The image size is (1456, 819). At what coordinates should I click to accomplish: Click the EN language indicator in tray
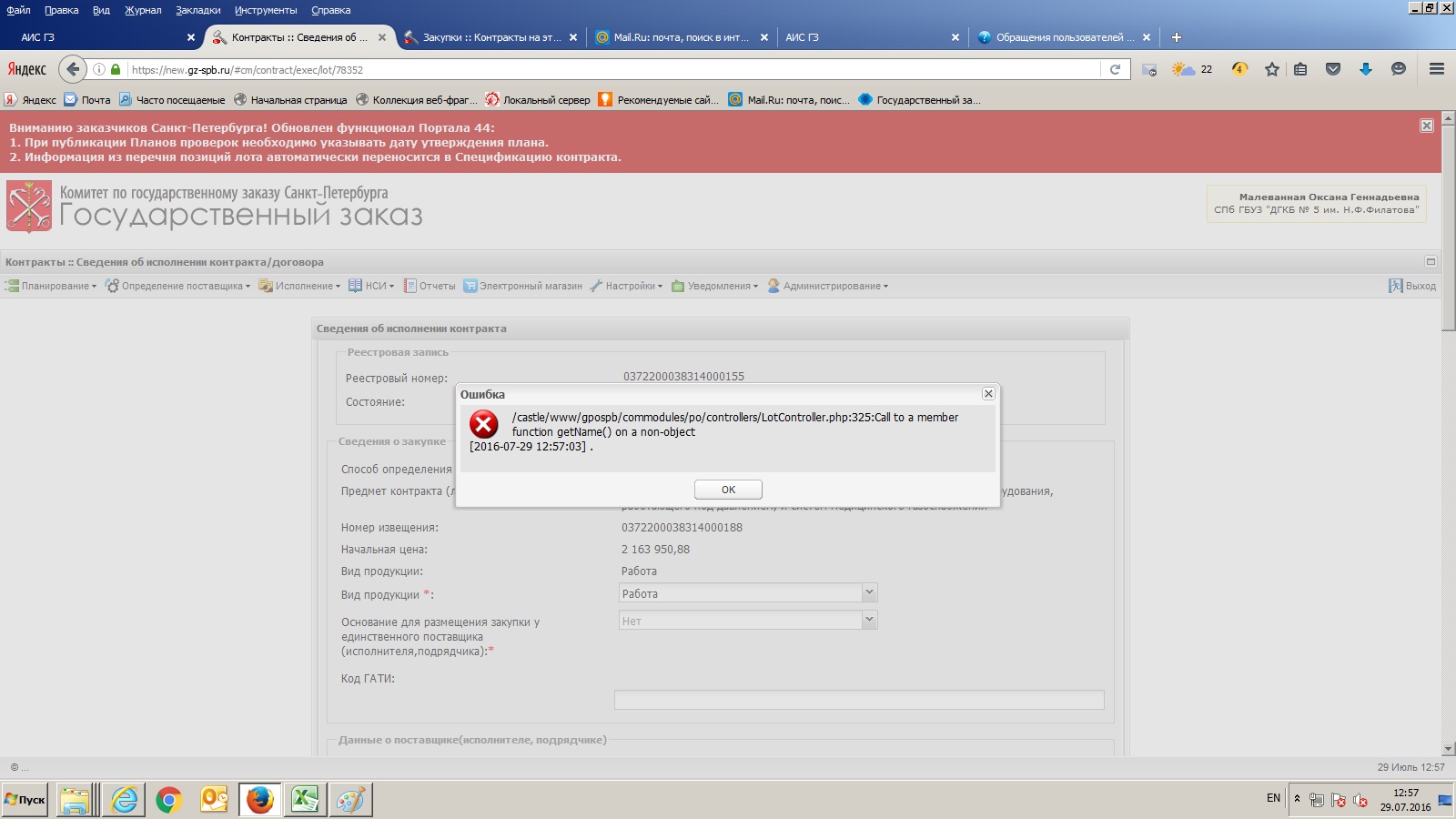[x=1273, y=798]
